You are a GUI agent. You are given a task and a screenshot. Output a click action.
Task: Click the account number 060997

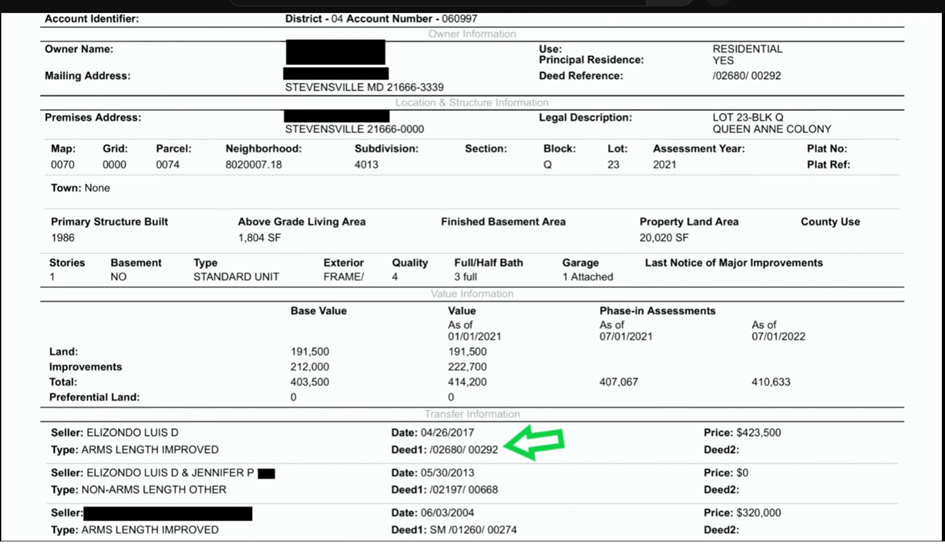tap(459, 19)
